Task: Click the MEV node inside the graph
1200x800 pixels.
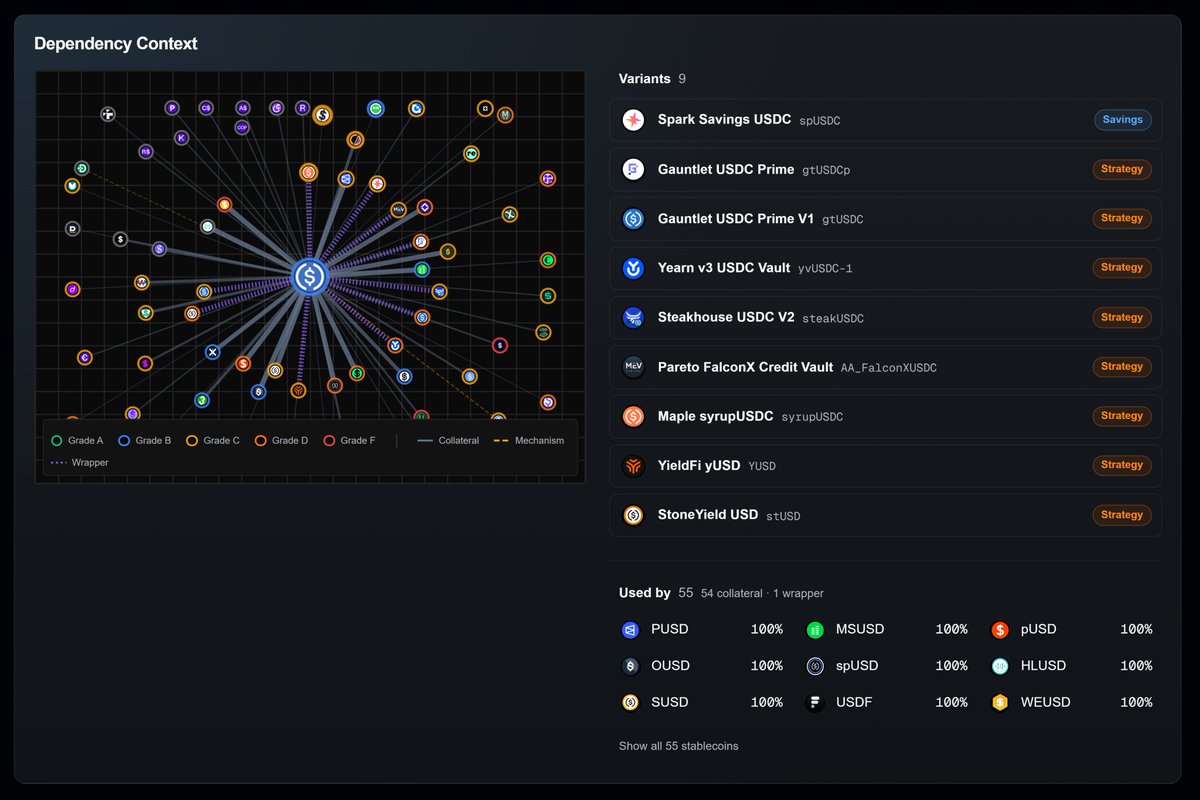Action: point(398,210)
